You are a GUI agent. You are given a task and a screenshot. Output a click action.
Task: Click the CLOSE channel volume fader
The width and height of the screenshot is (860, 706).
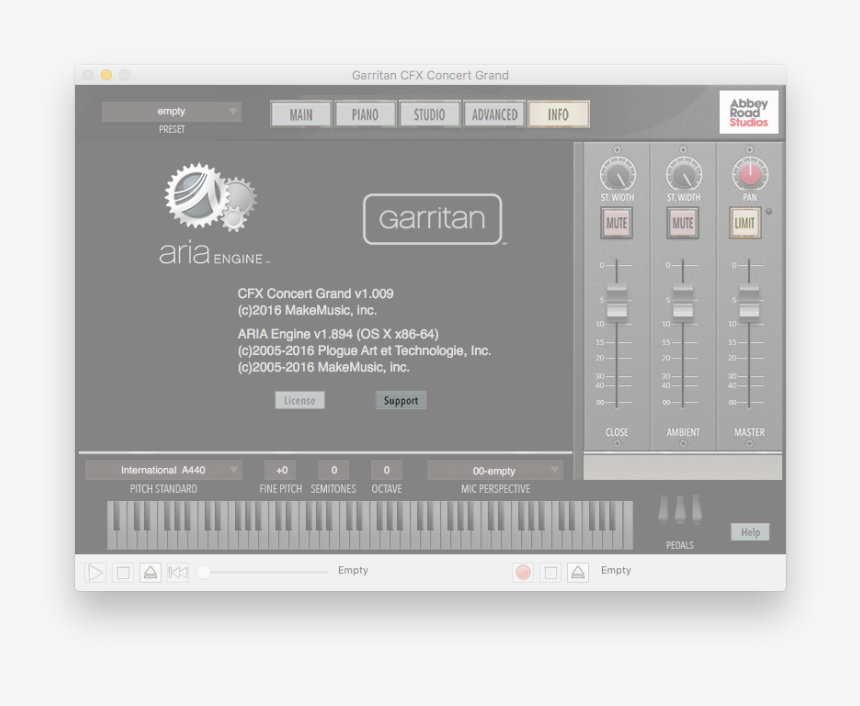[617, 301]
